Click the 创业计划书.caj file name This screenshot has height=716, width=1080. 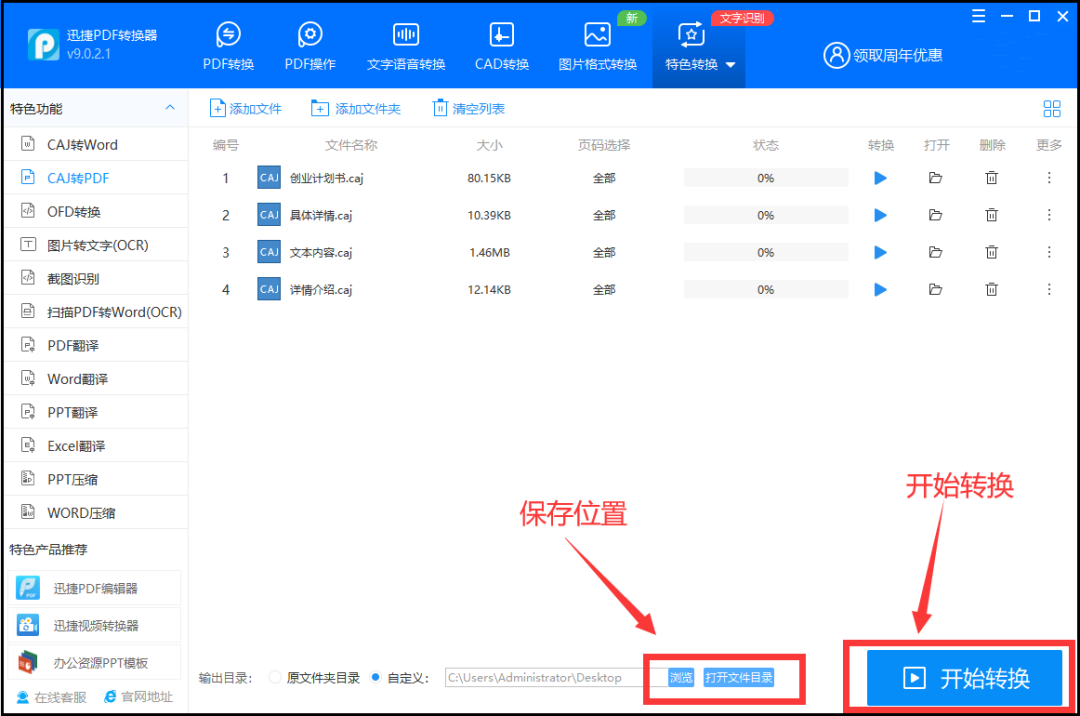tap(326, 178)
